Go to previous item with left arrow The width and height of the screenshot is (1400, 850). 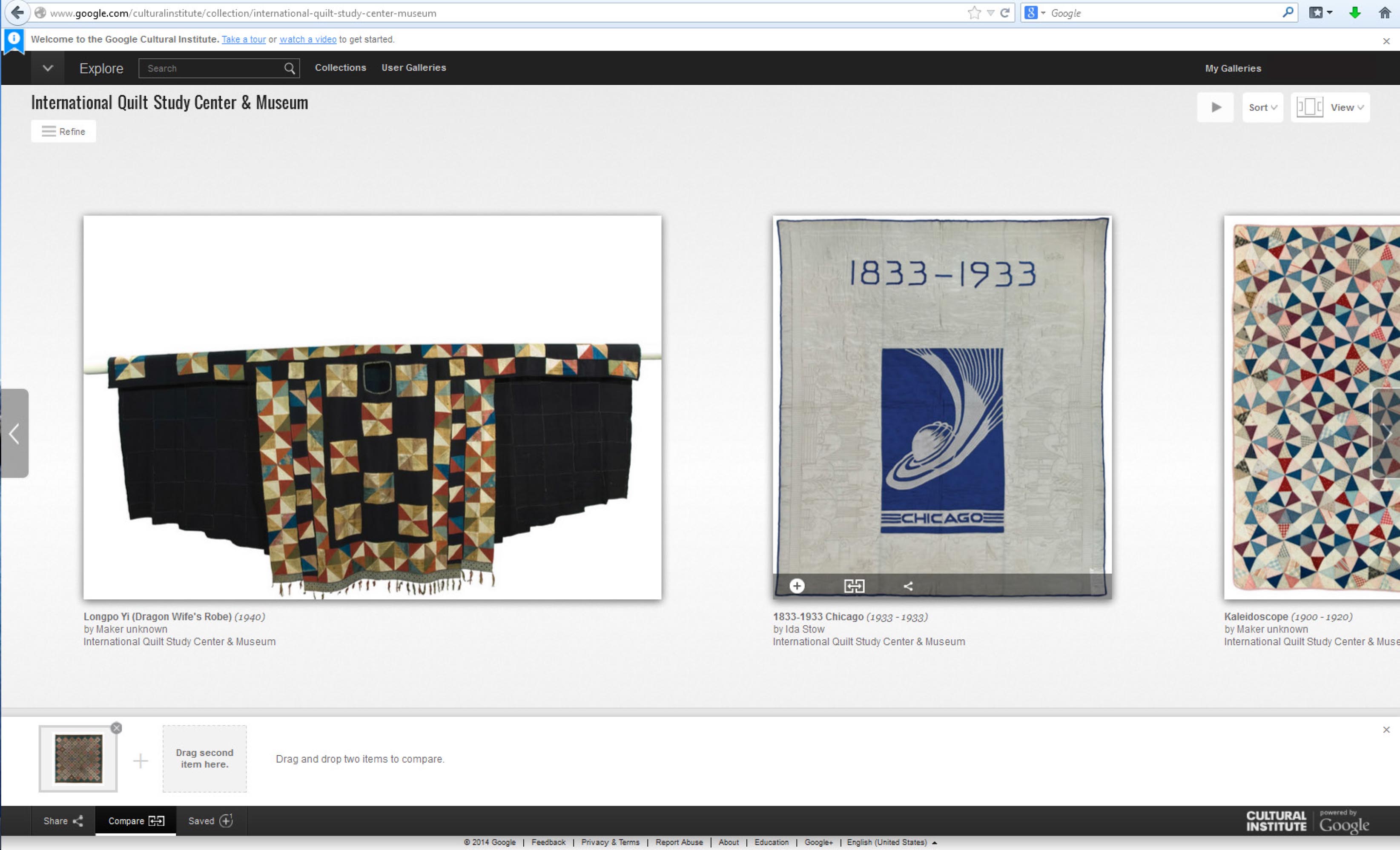(14, 433)
